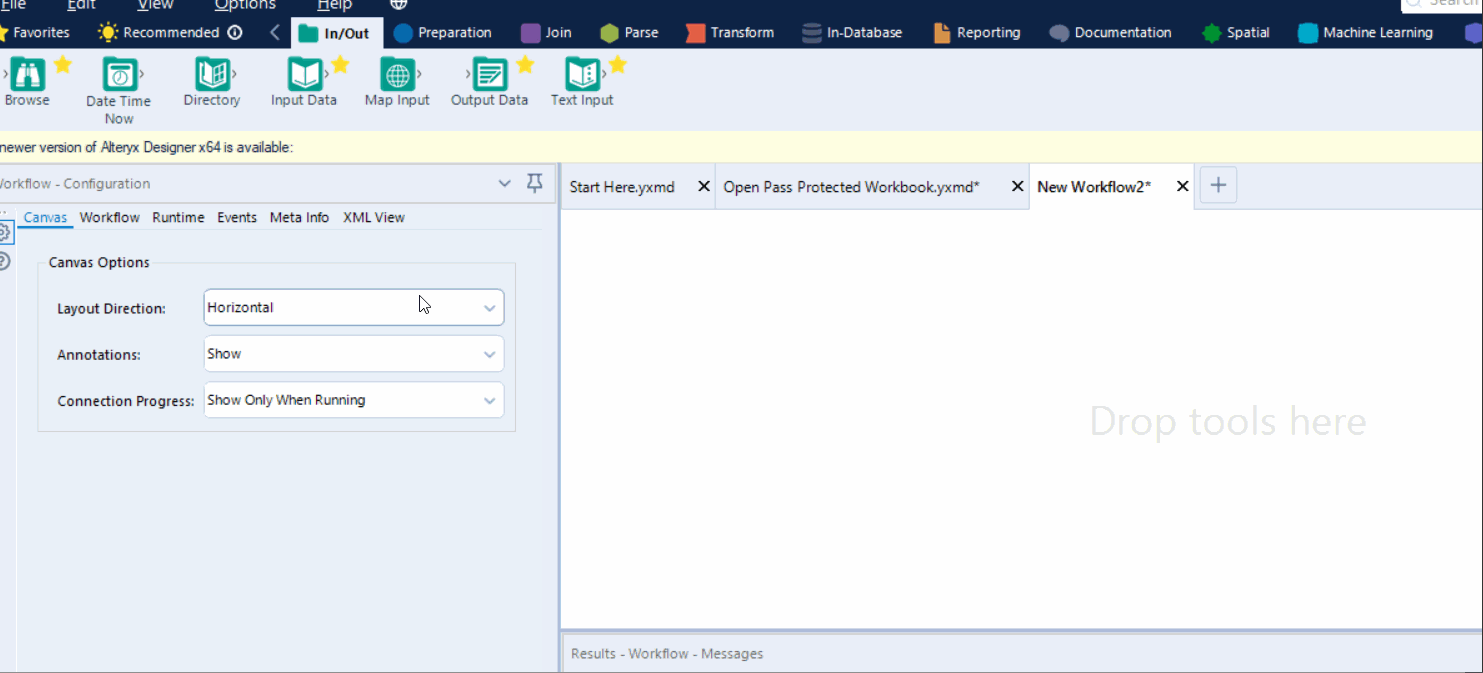Switch to Open Pass Protected Workbook tab

point(851,187)
